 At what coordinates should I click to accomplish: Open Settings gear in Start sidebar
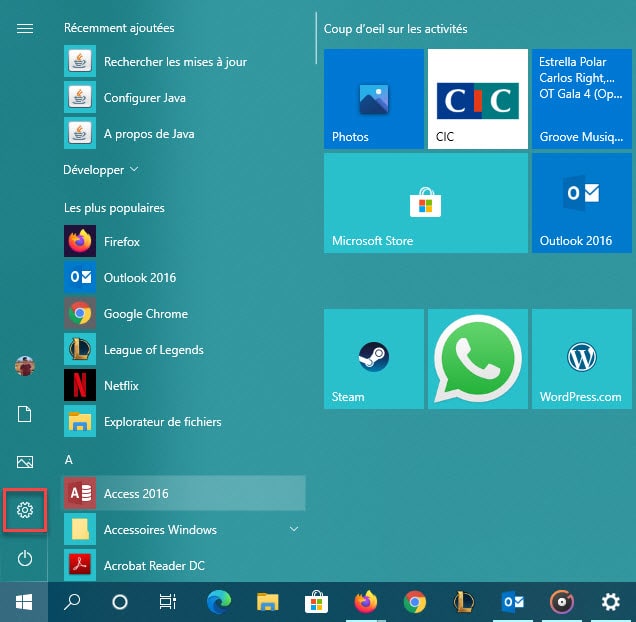point(25,510)
